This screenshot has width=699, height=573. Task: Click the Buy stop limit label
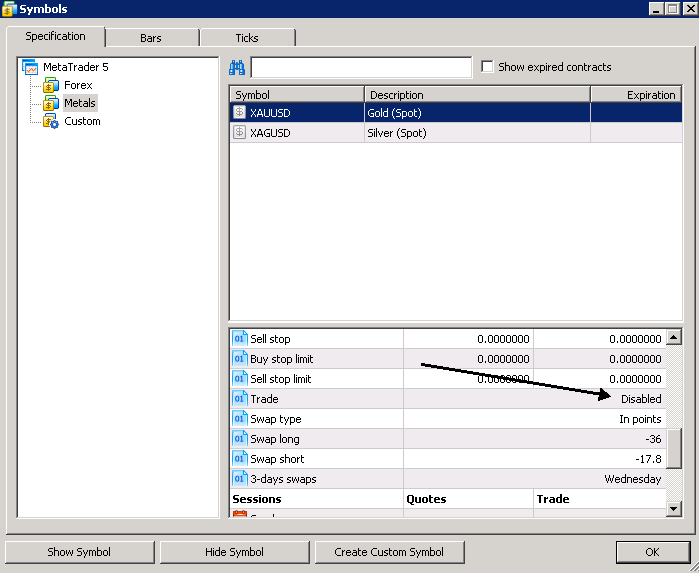point(282,359)
